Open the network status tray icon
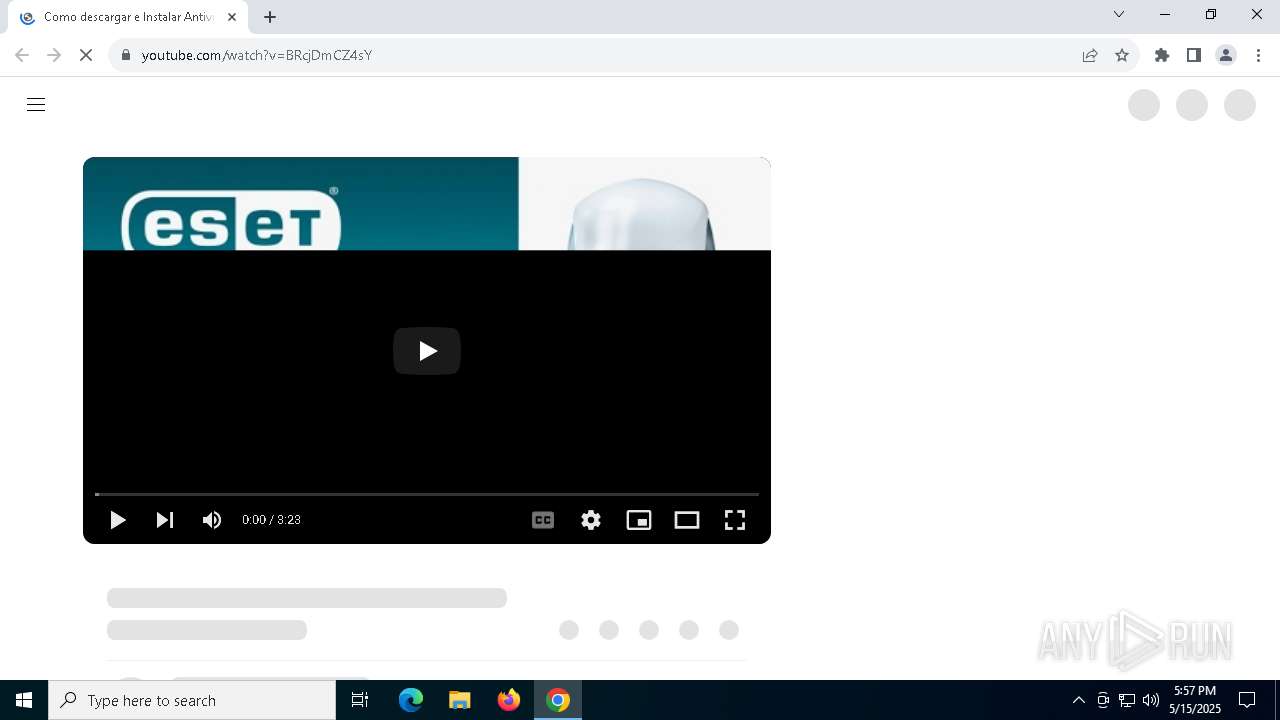 click(1127, 700)
